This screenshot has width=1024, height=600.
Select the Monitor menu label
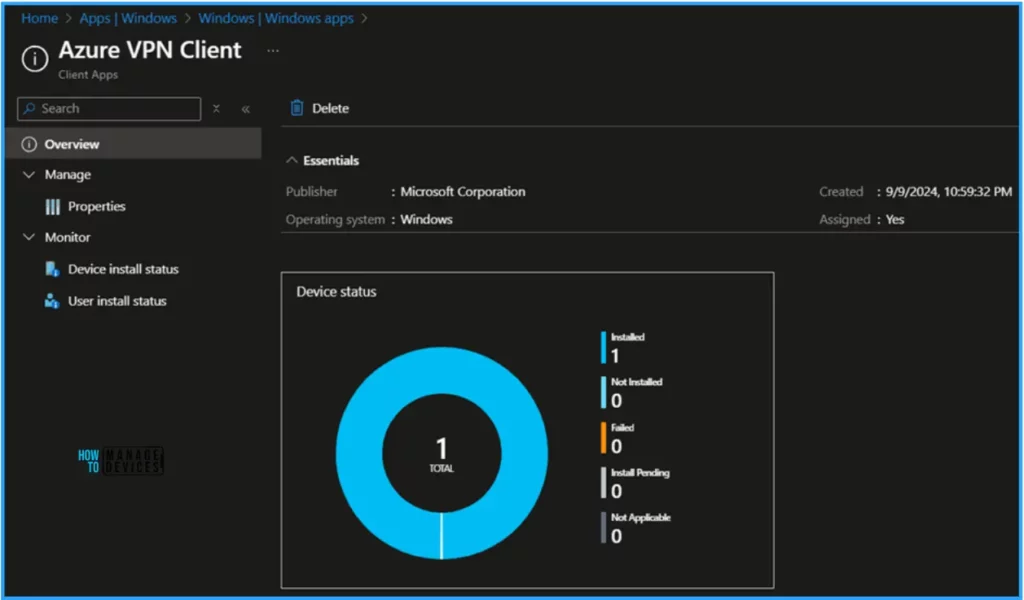pyautogui.click(x=67, y=238)
